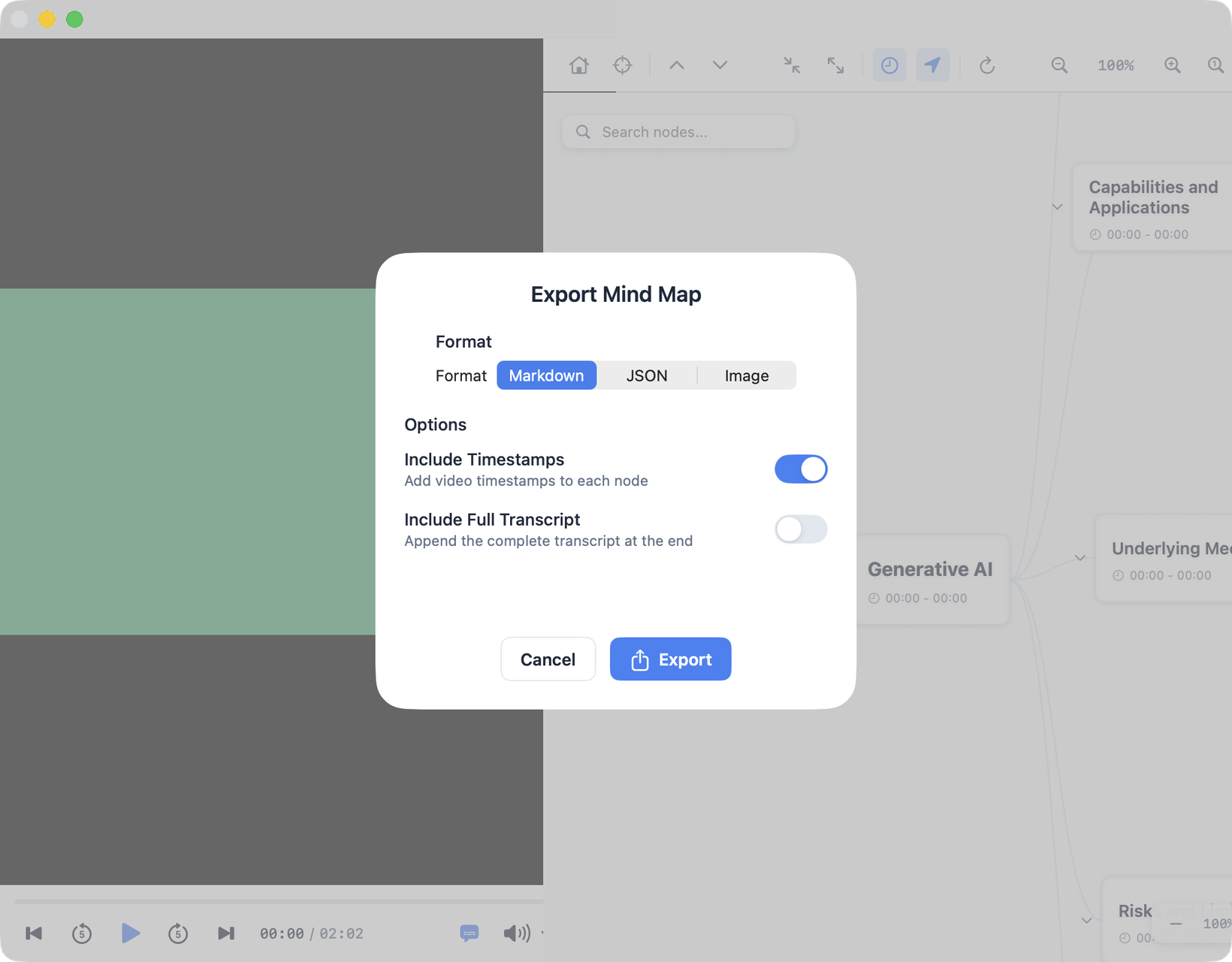
Task: Skip forward 5 seconds in the video
Action: [x=178, y=933]
